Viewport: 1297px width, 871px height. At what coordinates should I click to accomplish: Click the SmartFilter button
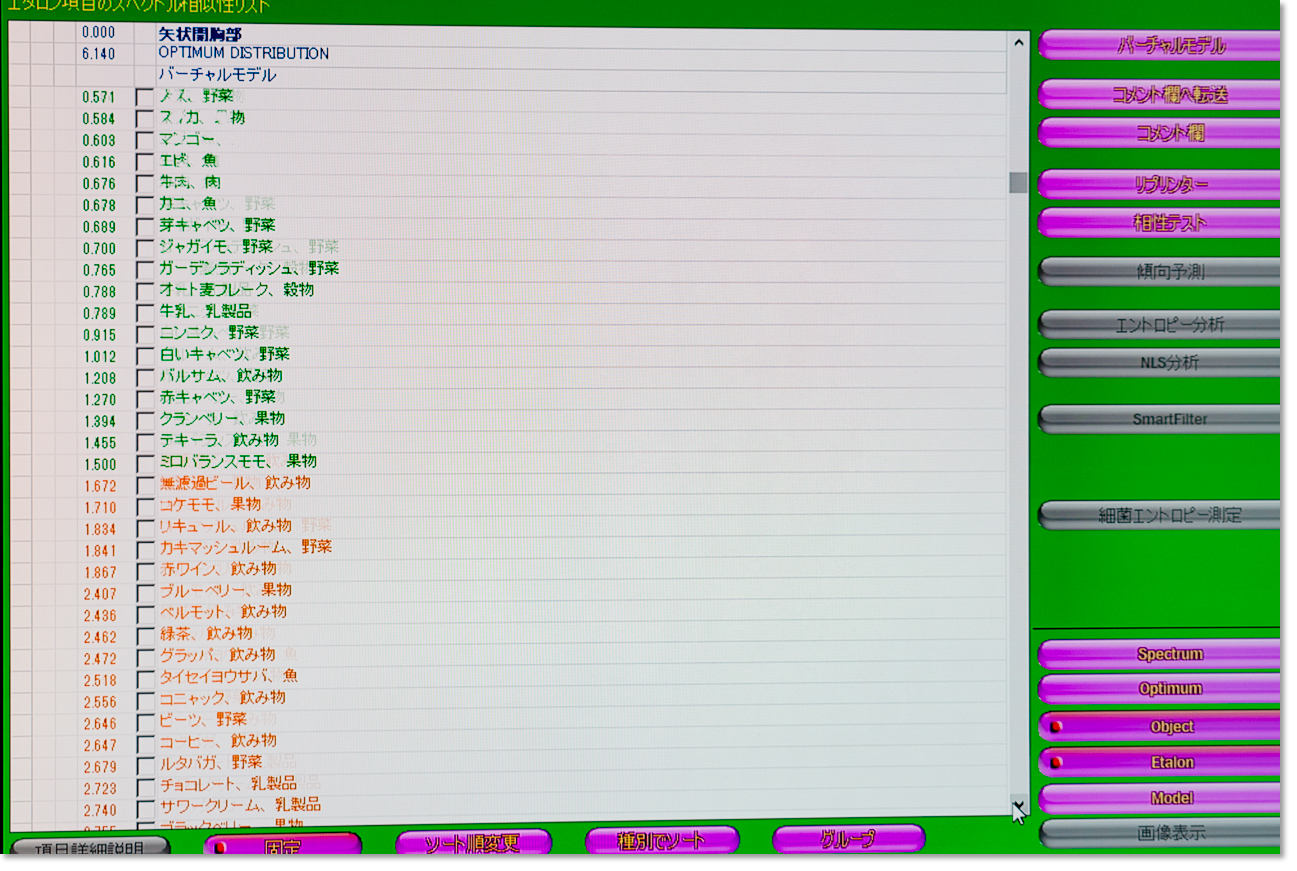coord(1160,419)
